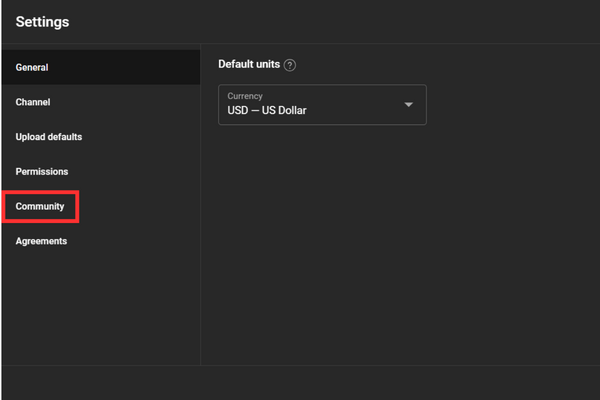The width and height of the screenshot is (600, 400).
Task: Click the dialog footer bar at bottom
Action: point(300,382)
